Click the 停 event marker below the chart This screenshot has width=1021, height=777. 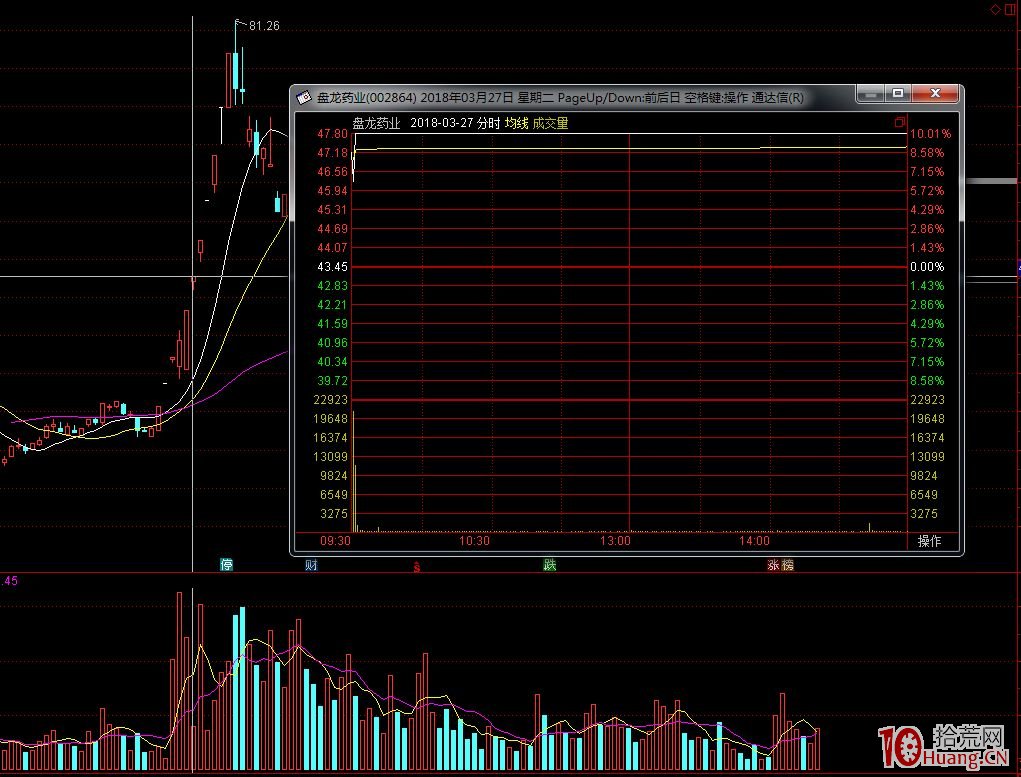227,565
